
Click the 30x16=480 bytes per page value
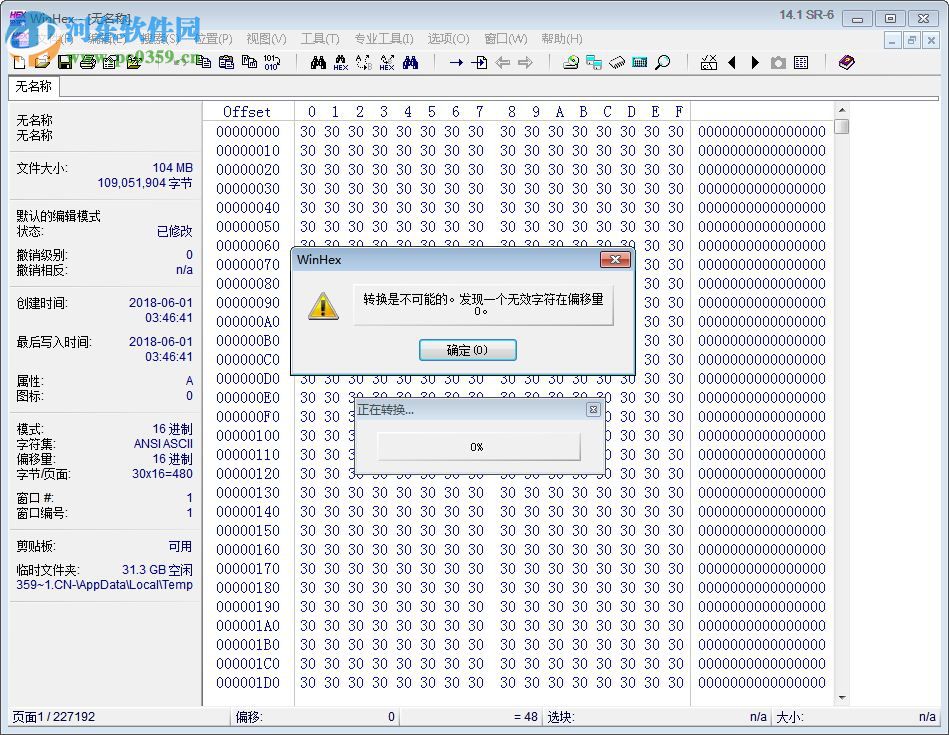point(162,473)
